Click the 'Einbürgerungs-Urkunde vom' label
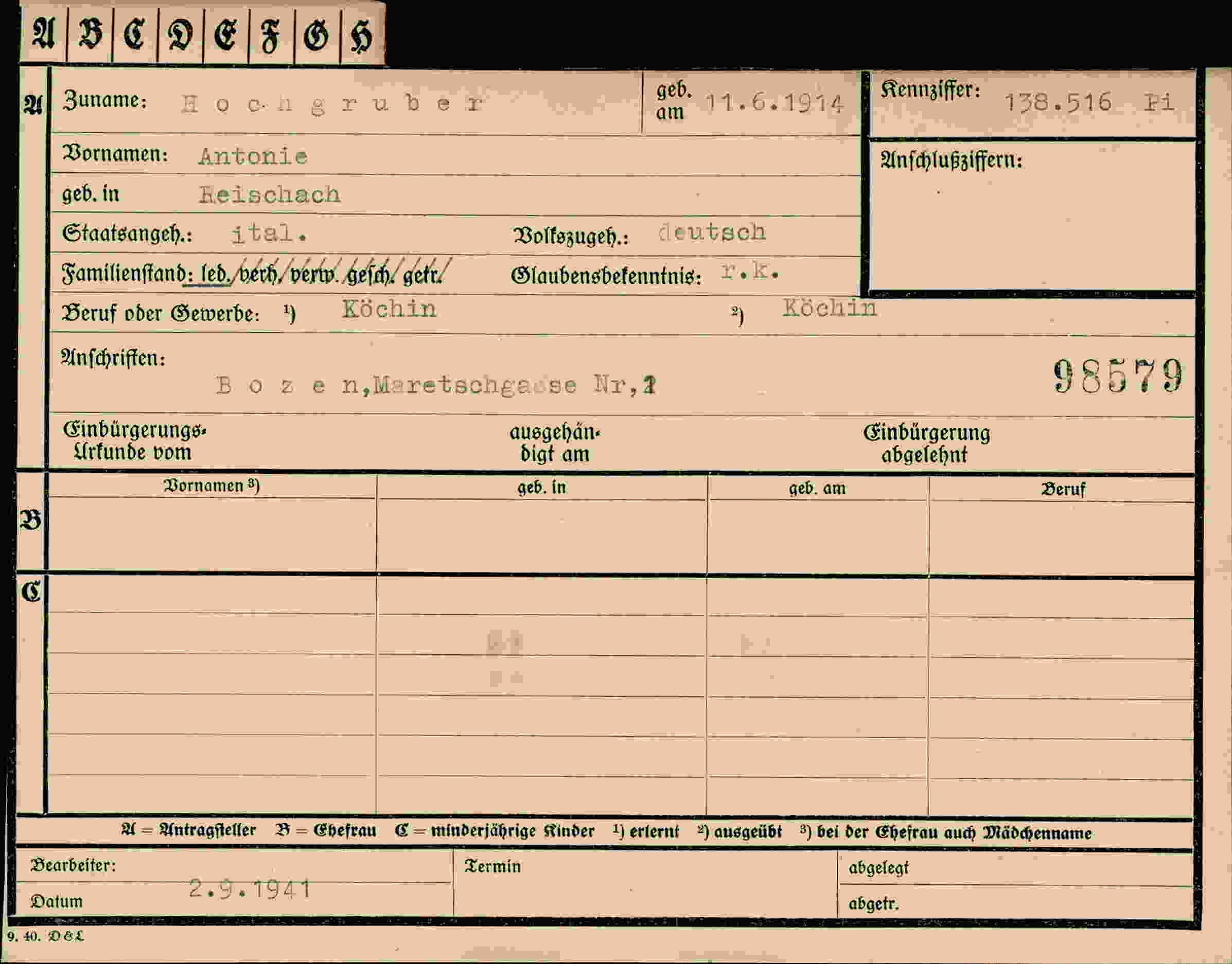Screen dimensions: 1232x964 [x=134, y=441]
